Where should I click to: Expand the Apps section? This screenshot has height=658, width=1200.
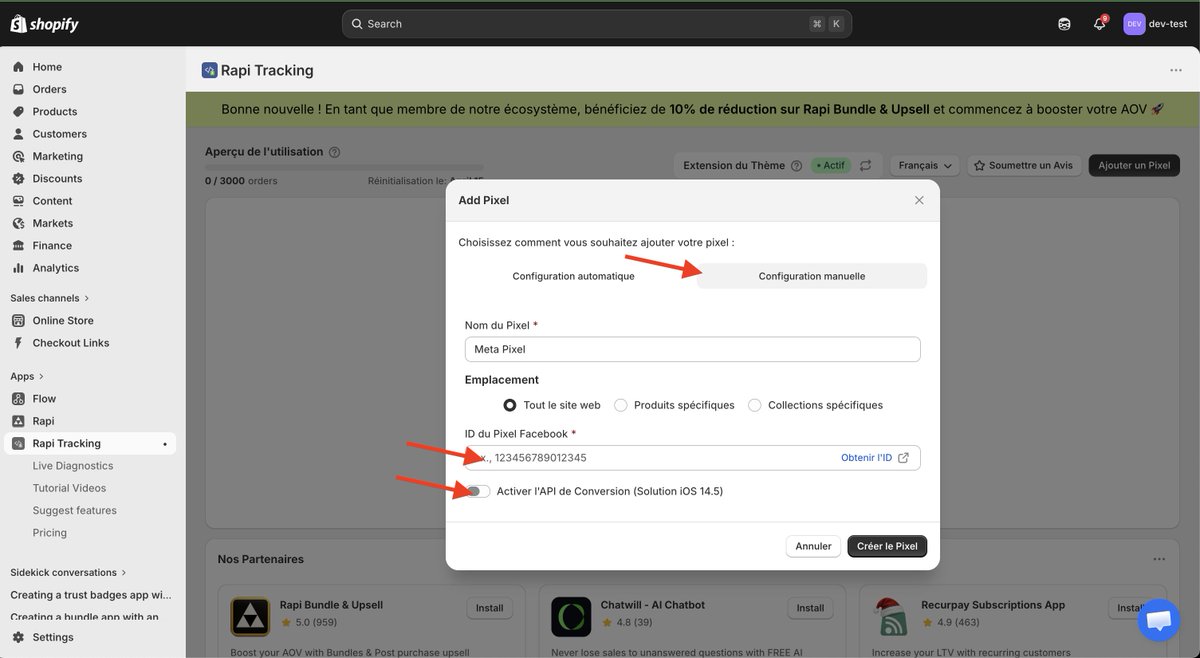28,376
